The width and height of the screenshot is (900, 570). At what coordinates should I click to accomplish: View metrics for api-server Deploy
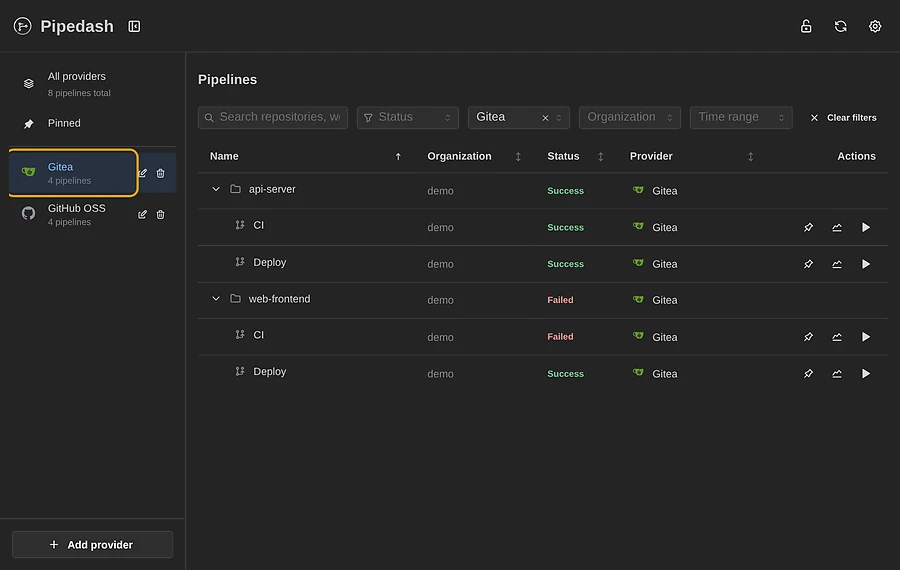pyautogui.click(x=837, y=264)
